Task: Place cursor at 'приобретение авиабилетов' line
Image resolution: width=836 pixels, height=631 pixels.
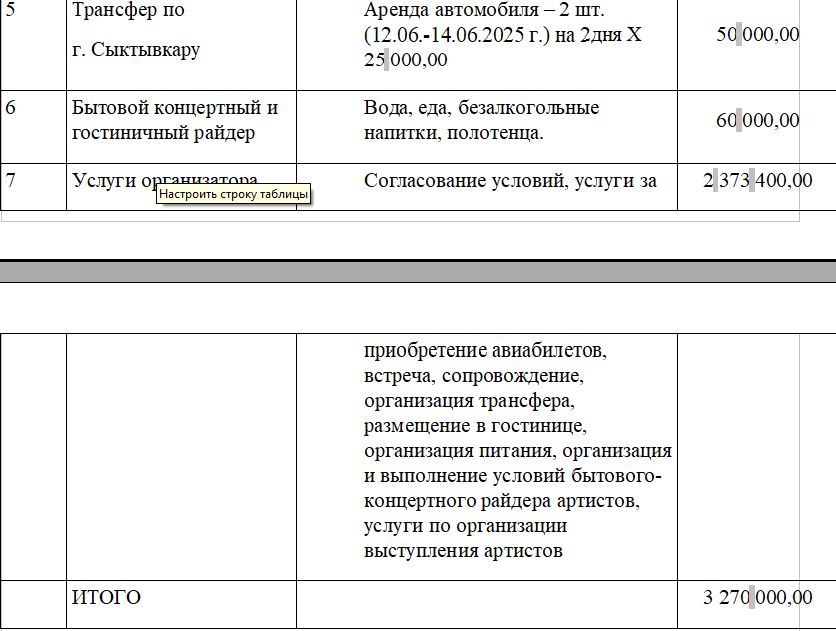Action: (x=485, y=351)
